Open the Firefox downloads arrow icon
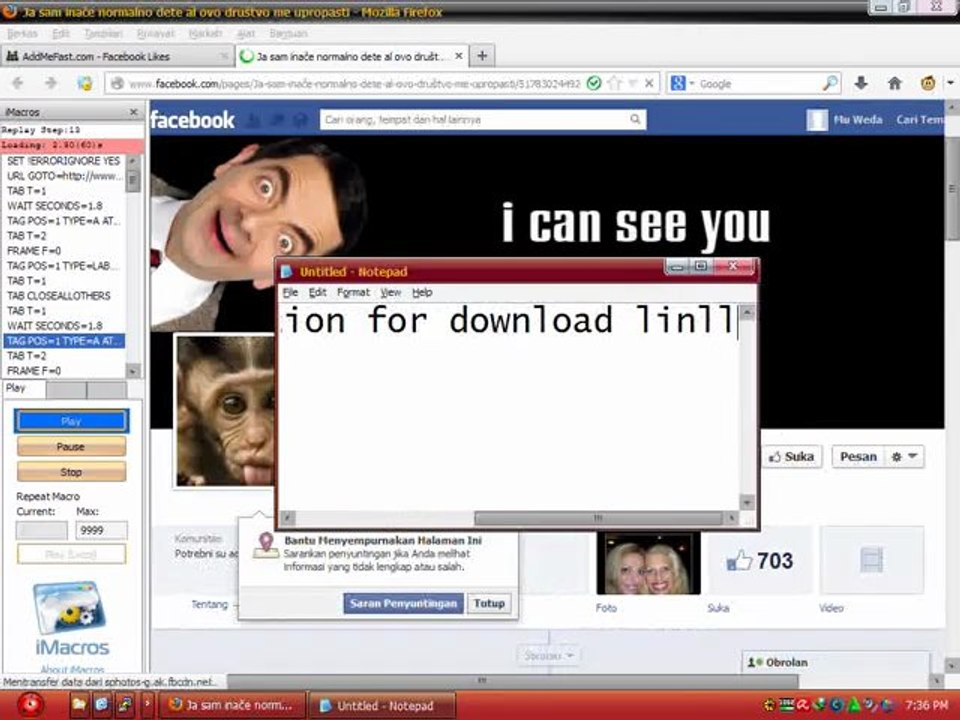Viewport: 960px width, 720px height. pyautogui.click(x=861, y=83)
